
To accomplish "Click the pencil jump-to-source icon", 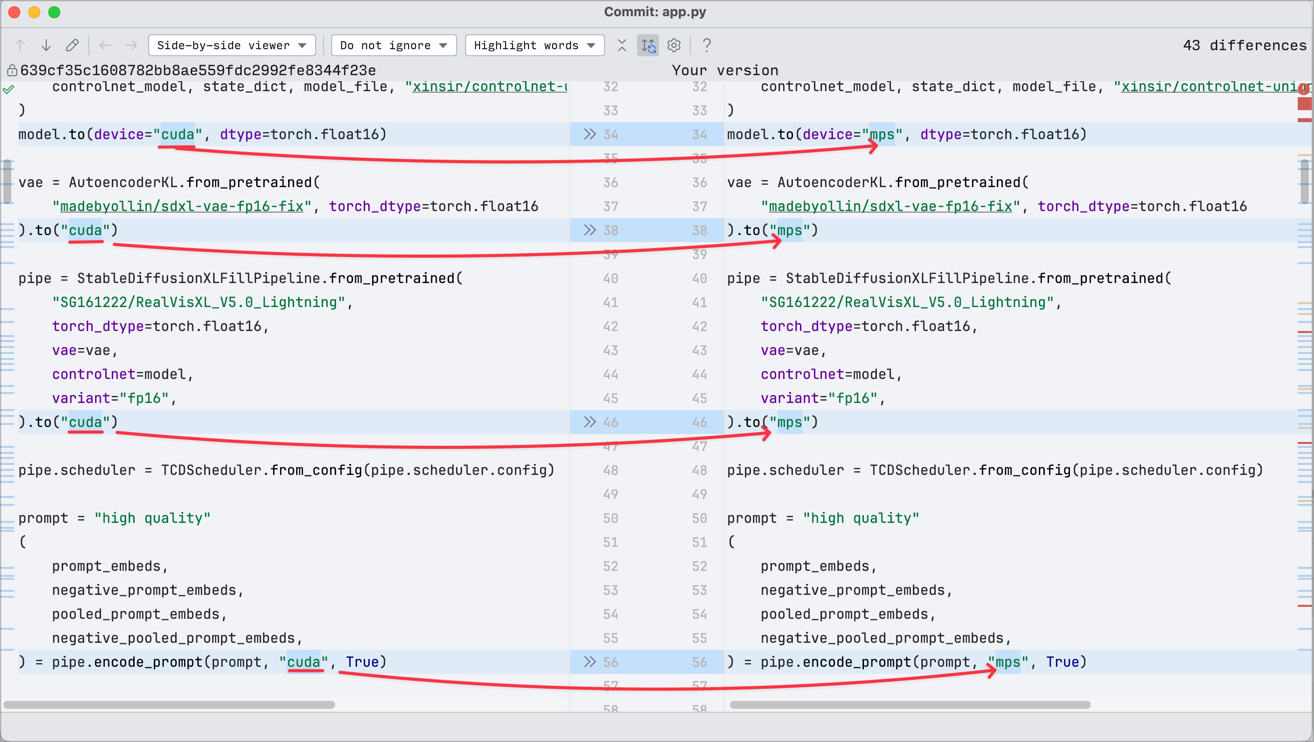I will (72, 45).
